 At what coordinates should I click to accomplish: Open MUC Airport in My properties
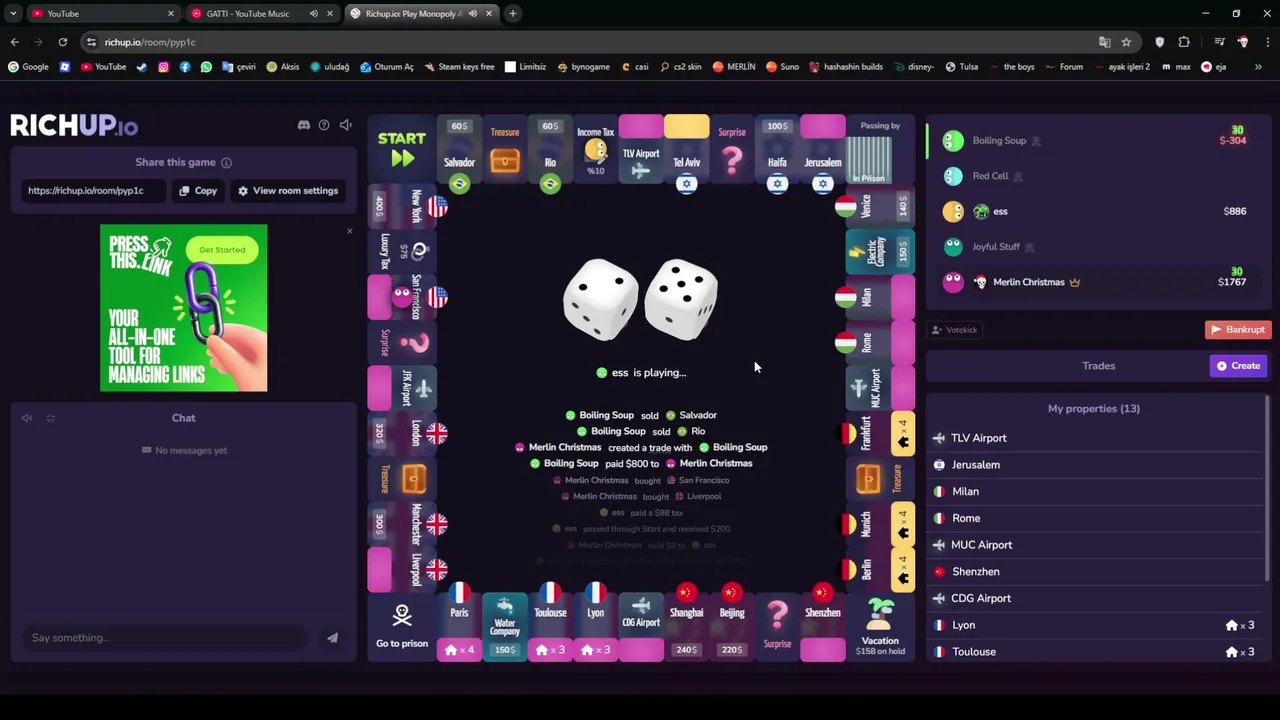(1094, 545)
